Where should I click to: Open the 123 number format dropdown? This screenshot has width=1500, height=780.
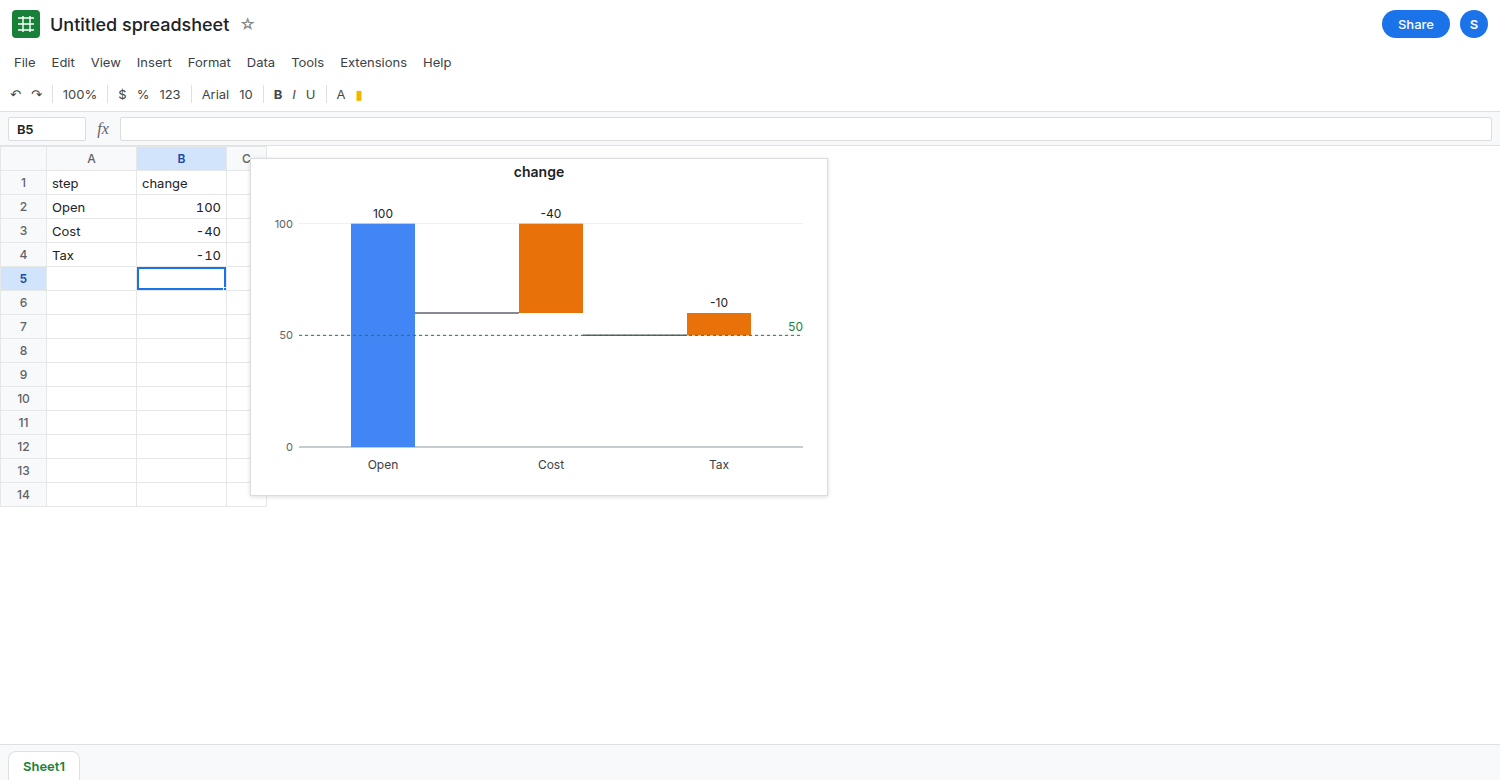click(x=170, y=94)
